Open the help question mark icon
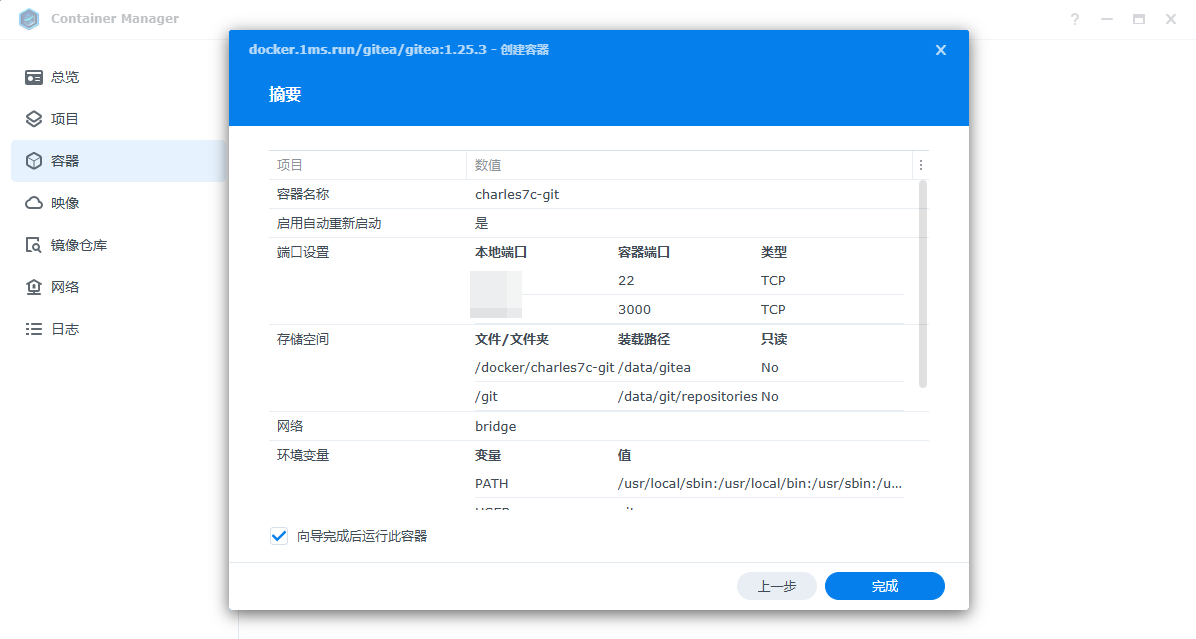The height and width of the screenshot is (639, 1196). (x=1075, y=19)
